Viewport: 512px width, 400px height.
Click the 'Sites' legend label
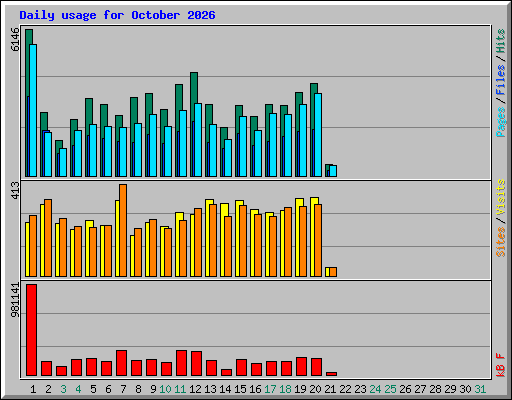pos(501,242)
